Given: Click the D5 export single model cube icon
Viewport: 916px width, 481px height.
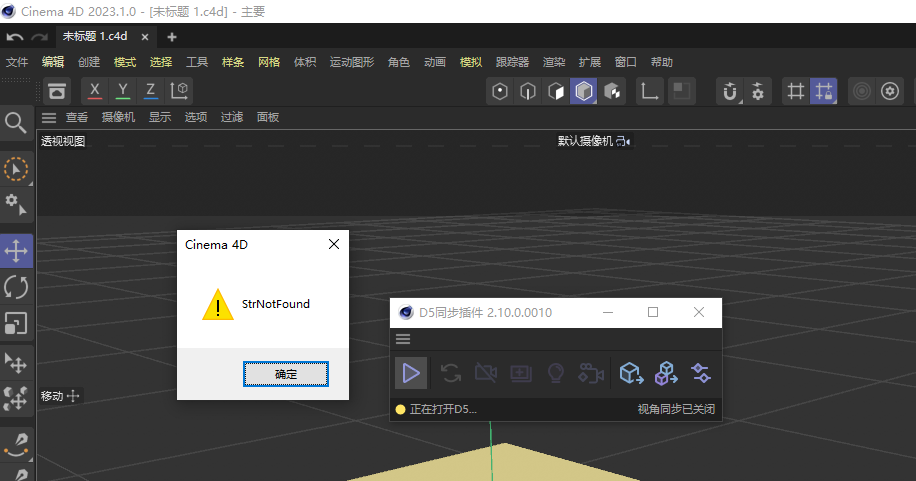Looking at the screenshot, I should [630, 373].
